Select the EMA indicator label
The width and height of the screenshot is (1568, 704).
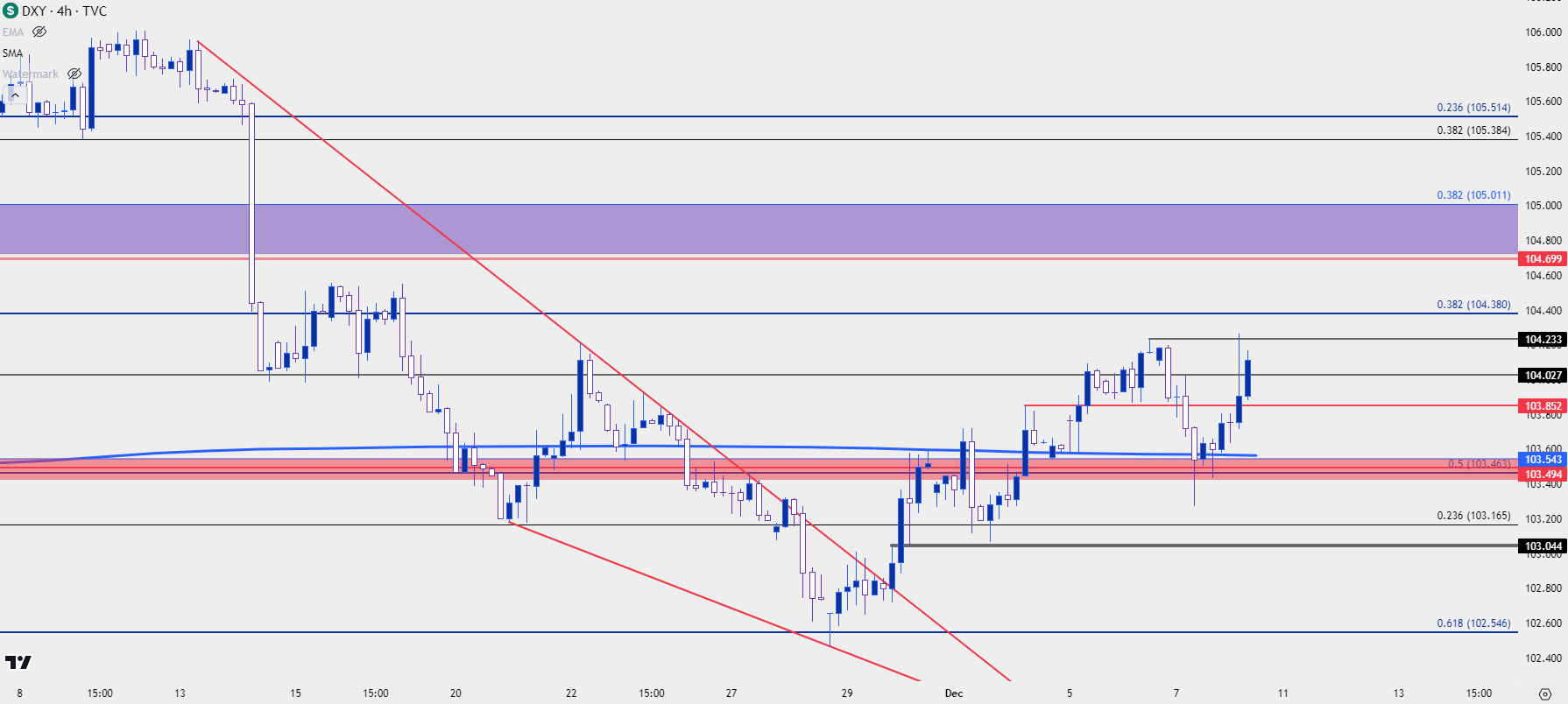coord(13,32)
